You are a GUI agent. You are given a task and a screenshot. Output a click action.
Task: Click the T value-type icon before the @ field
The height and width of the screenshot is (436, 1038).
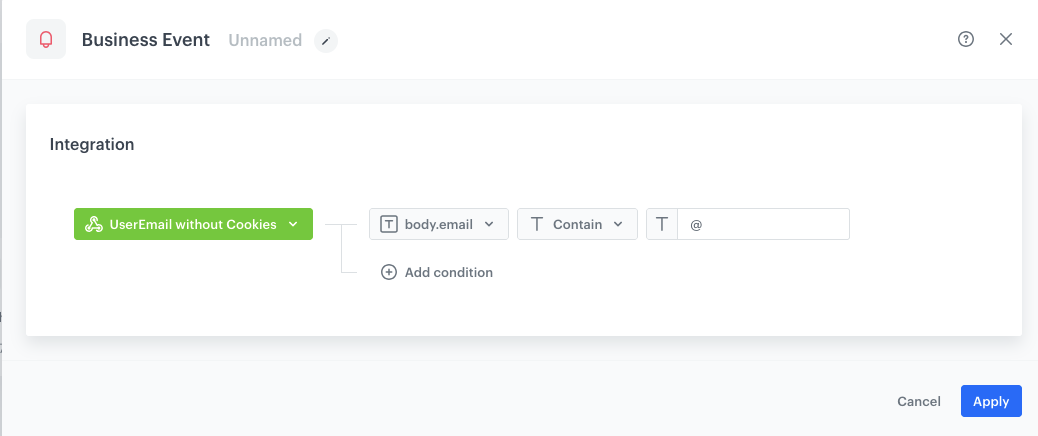662,224
